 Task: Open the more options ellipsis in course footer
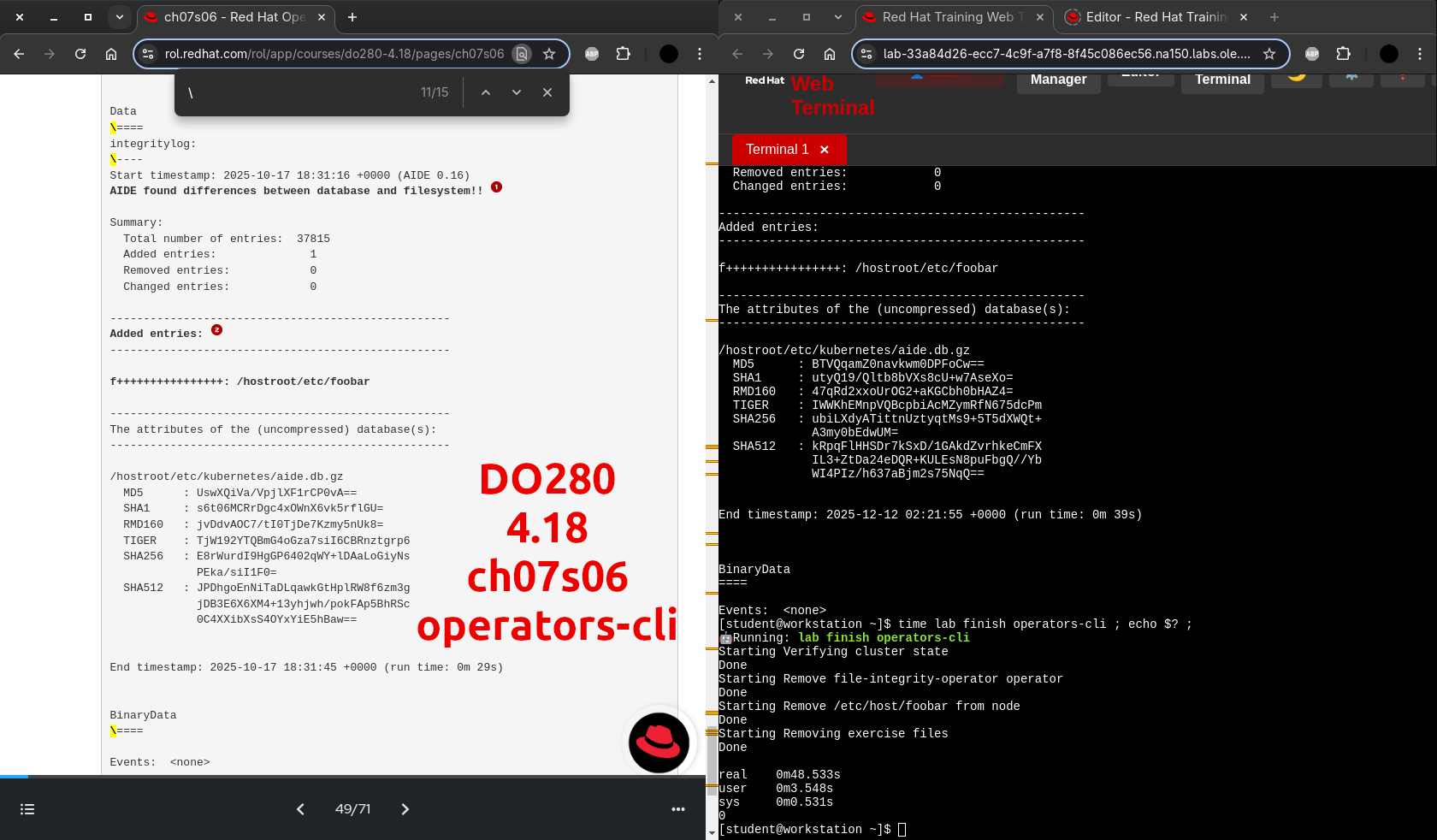tap(678, 809)
